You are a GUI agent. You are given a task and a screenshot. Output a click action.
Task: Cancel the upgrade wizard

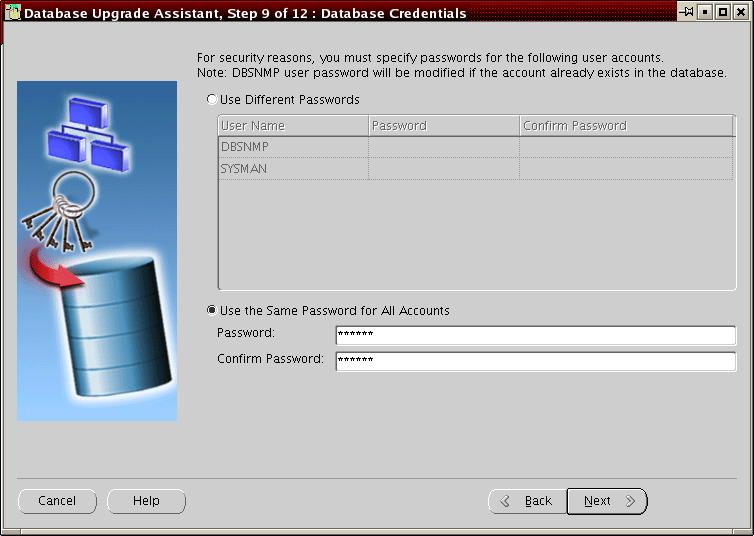tap(57, 501)
